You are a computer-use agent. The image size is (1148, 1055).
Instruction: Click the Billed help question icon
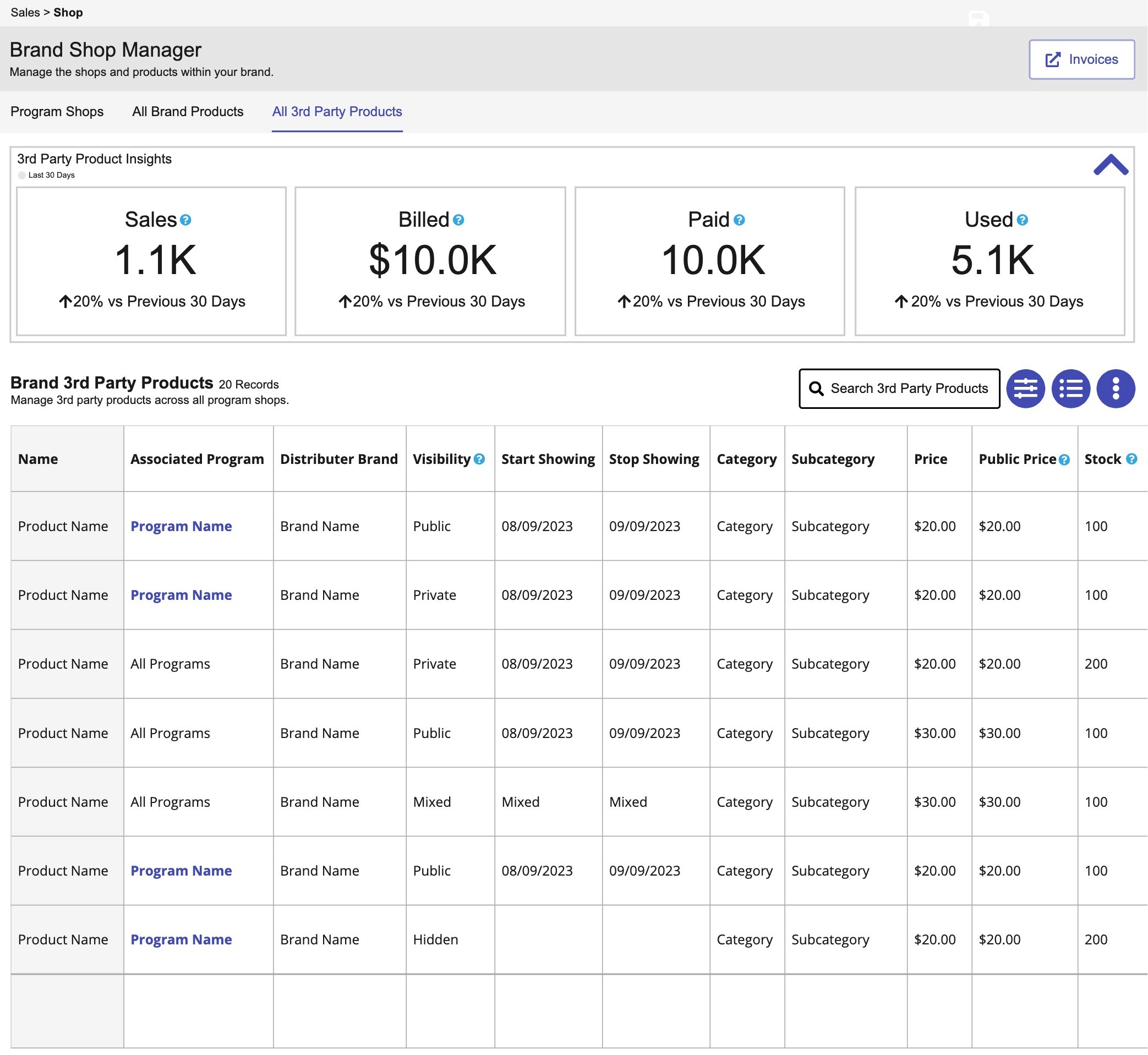click(458, 220)
